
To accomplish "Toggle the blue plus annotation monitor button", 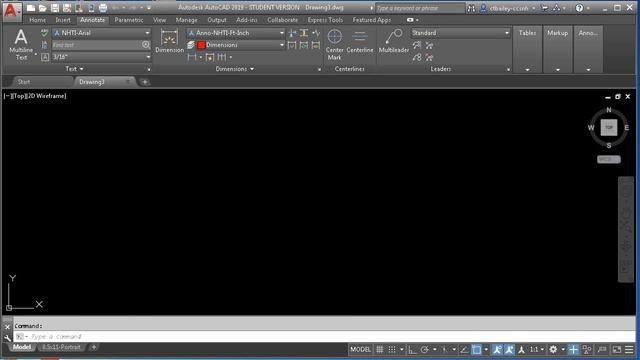I will (x=573, y=349).
